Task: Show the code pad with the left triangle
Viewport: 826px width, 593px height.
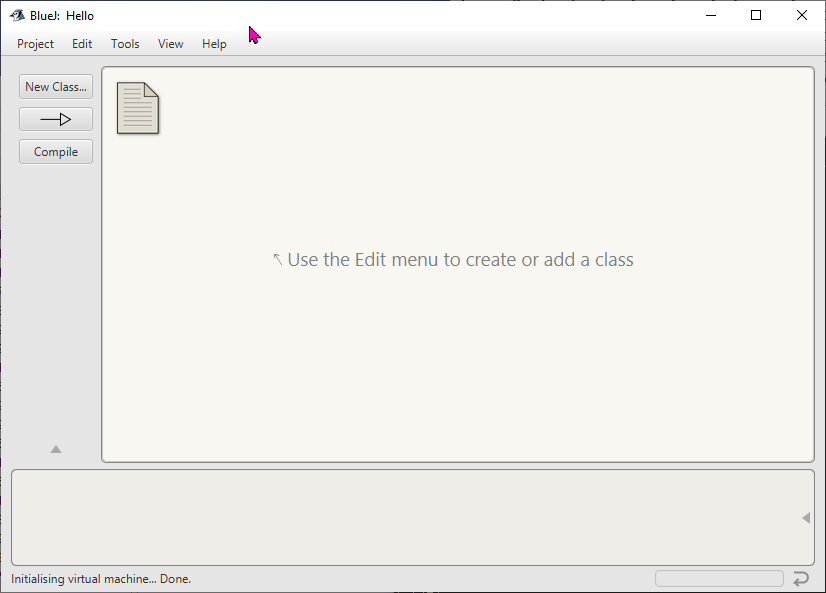Action: click(x=806, y=518)
